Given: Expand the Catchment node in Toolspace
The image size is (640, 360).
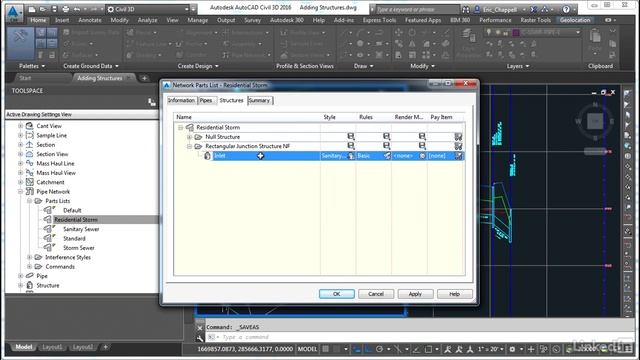Looking at the screenshot, I should click(20, 182).
